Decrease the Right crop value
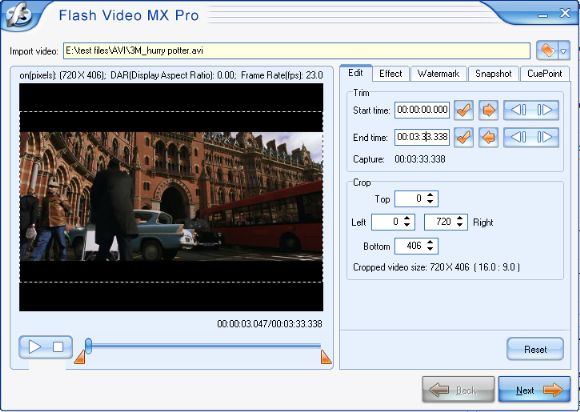 459,225
